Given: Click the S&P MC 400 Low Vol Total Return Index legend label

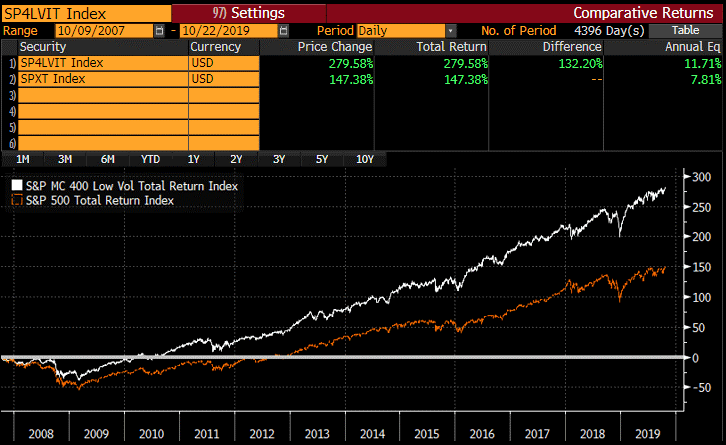Looking at the screenshot, I should click(x=132, y=186).
